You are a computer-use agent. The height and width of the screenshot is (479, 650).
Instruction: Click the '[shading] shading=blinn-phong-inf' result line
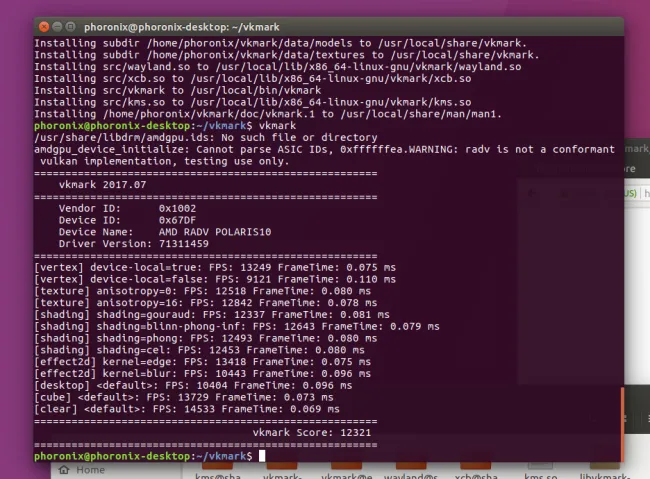237,326
